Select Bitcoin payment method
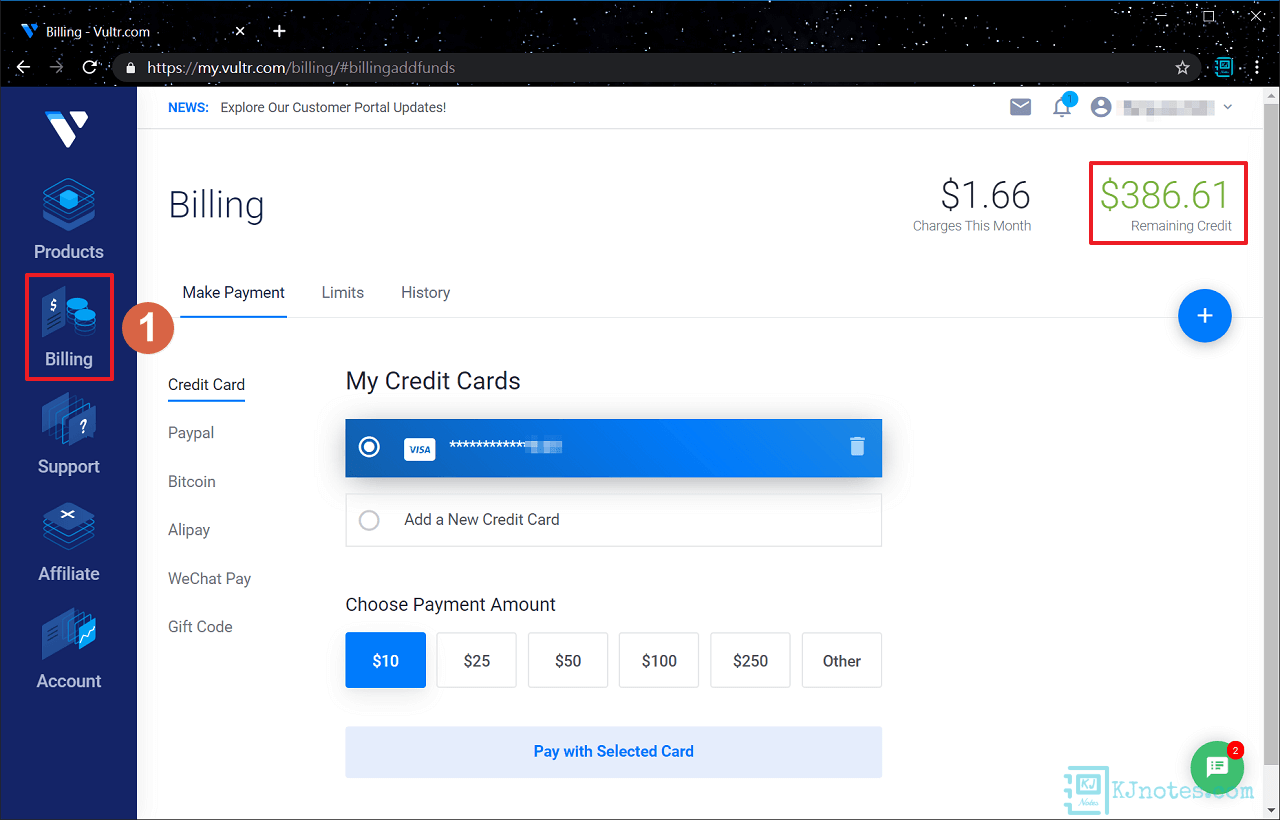Viewport: 1280px width, 820px height. 192,482
